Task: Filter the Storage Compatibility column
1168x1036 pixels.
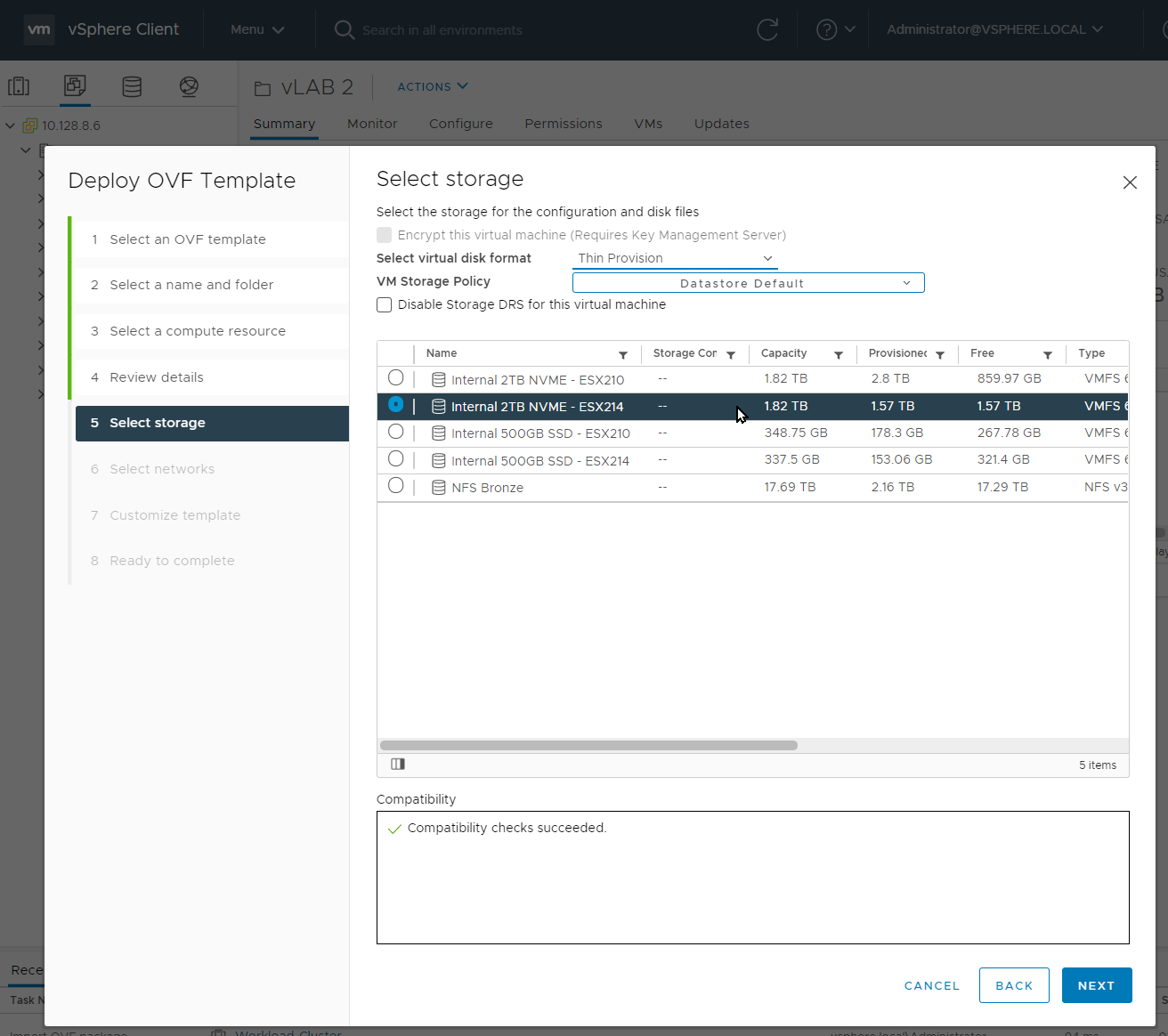Action: point(731,355)
